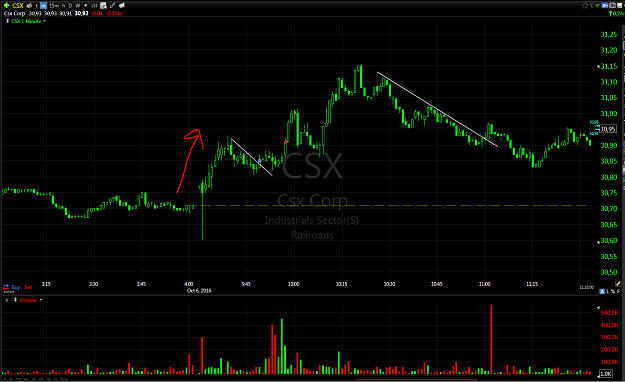This screenshot has height=382, width=625.
Task: Click the green plus add-symbol icon
Action: [6, 5]
